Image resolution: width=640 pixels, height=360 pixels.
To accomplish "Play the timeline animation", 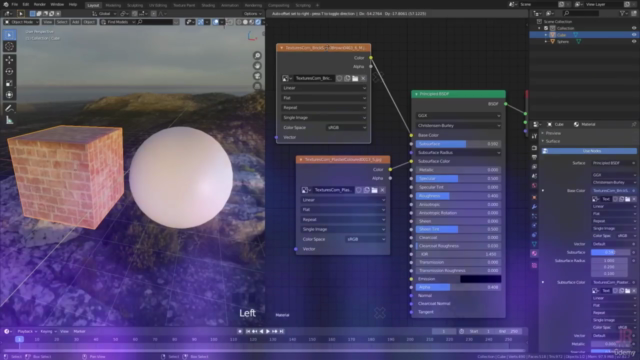I will pos(268,331).
